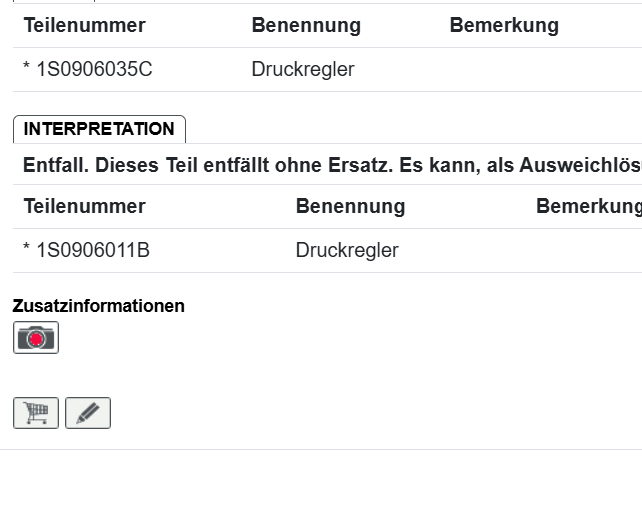Select the INTERPRETATION tab
Image resolution: width=642 pixels, height=525 pixels.
click(99, 129)
